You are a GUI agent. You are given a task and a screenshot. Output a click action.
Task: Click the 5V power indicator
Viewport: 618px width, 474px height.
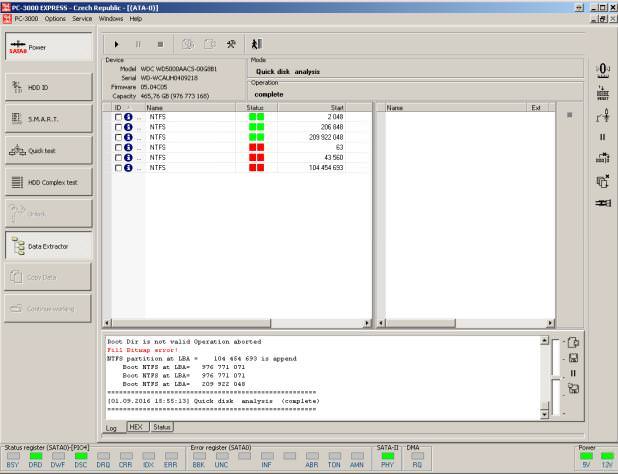pyautogui.click(x=586, y=456)
